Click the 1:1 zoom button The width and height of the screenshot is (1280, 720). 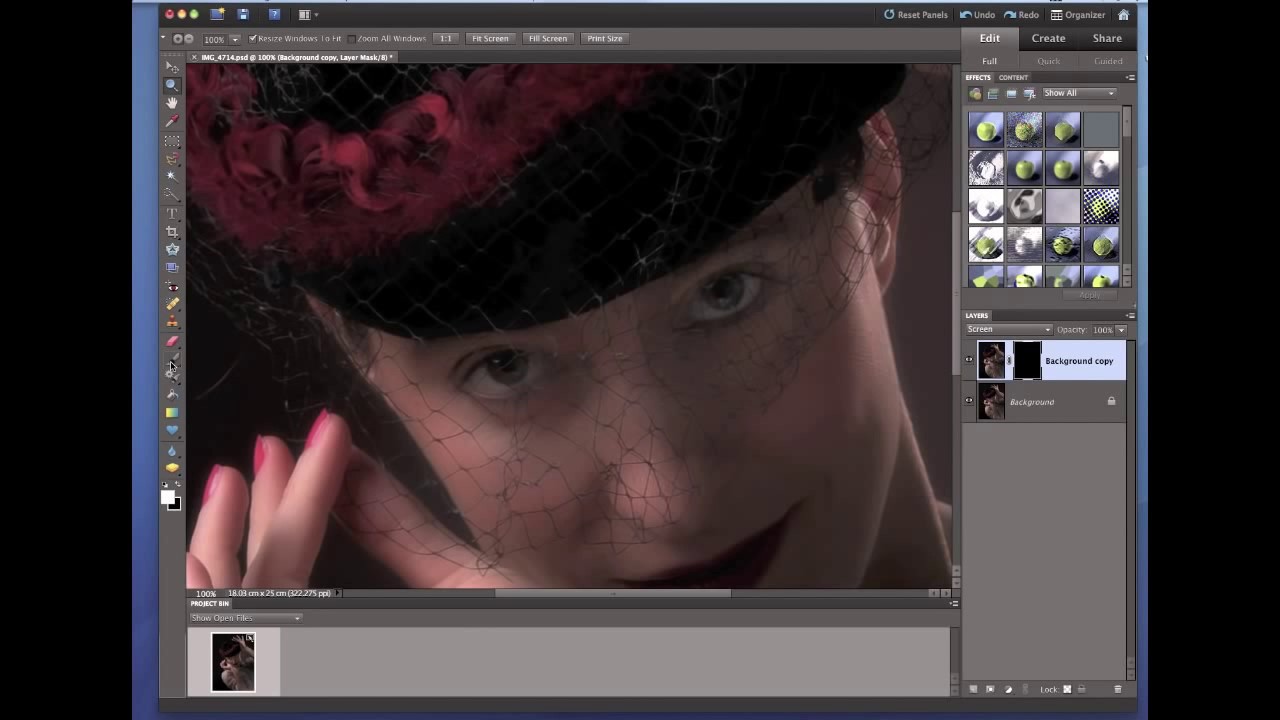pos(446,38)
